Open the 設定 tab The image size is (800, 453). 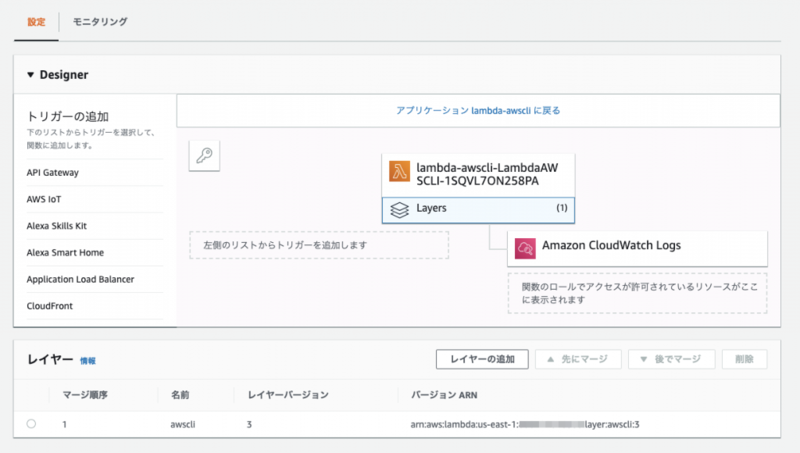tap(36, 22)
